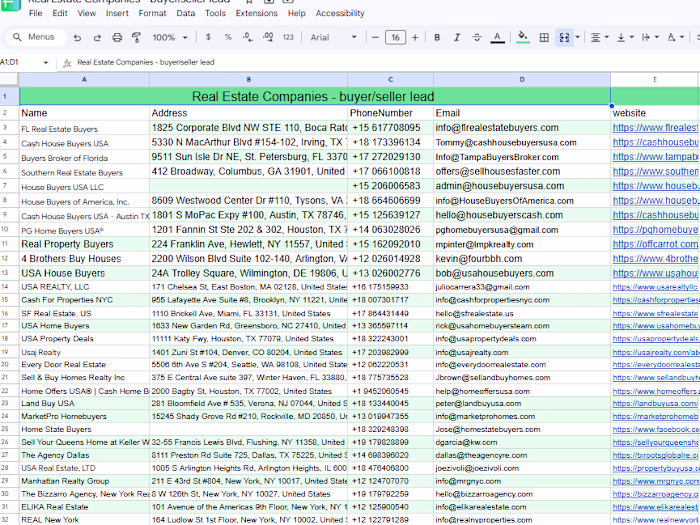700x525 pixels.
Task: Open the tampabuyers link in row 5
Action: 655,157
